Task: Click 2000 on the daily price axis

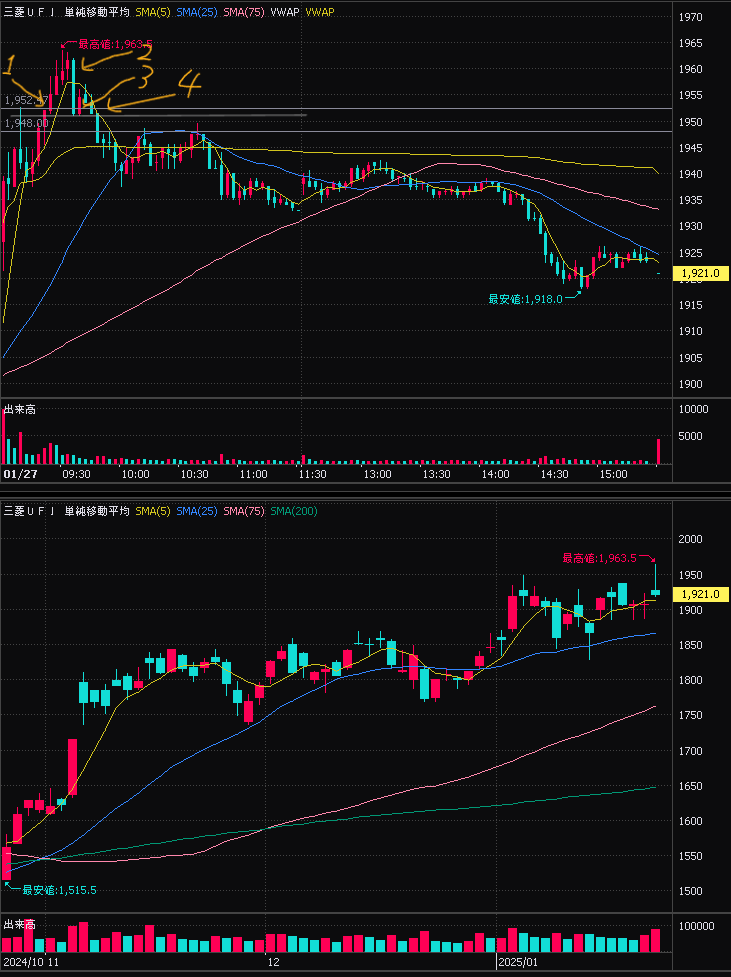Action: [690, 539]
